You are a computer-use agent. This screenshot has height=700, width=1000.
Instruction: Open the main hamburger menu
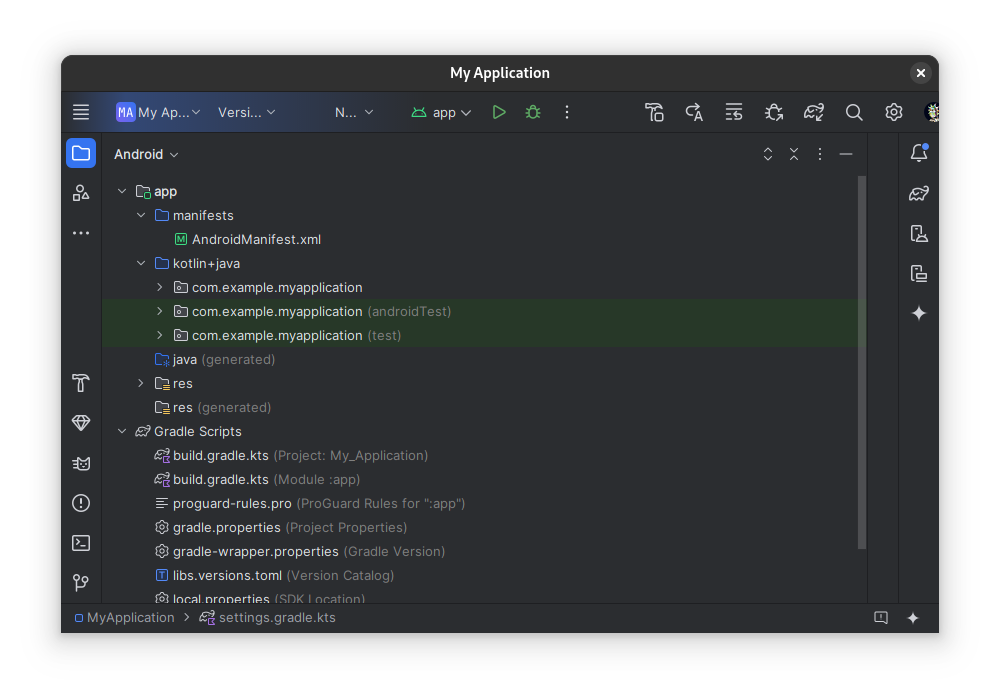click(81, 112)
